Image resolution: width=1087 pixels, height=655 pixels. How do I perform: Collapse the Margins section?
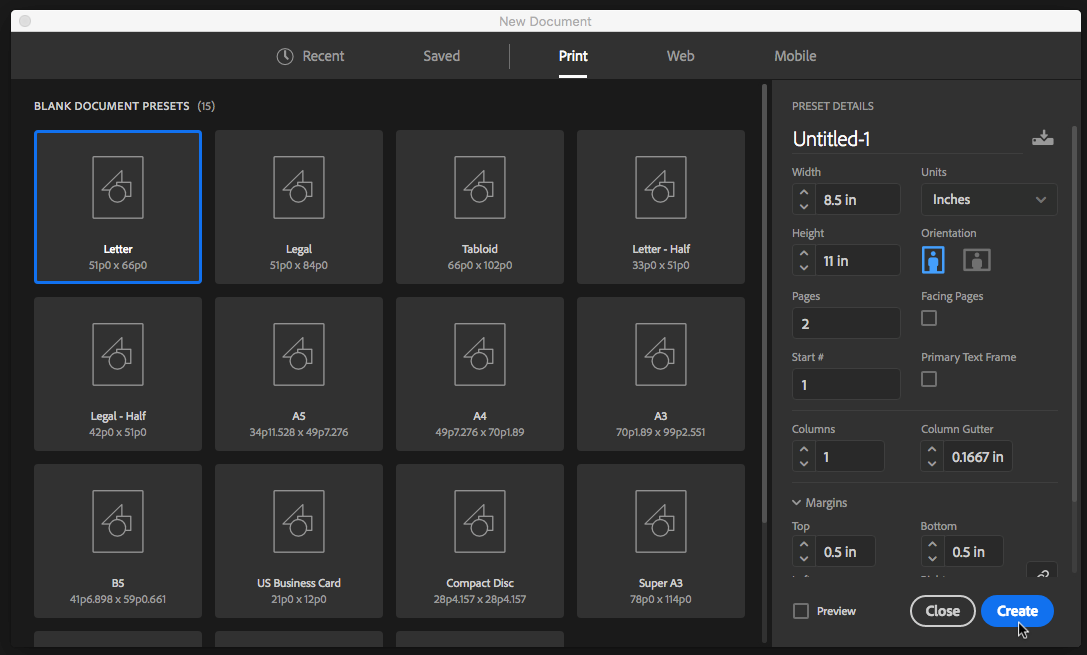pos(797,503)
